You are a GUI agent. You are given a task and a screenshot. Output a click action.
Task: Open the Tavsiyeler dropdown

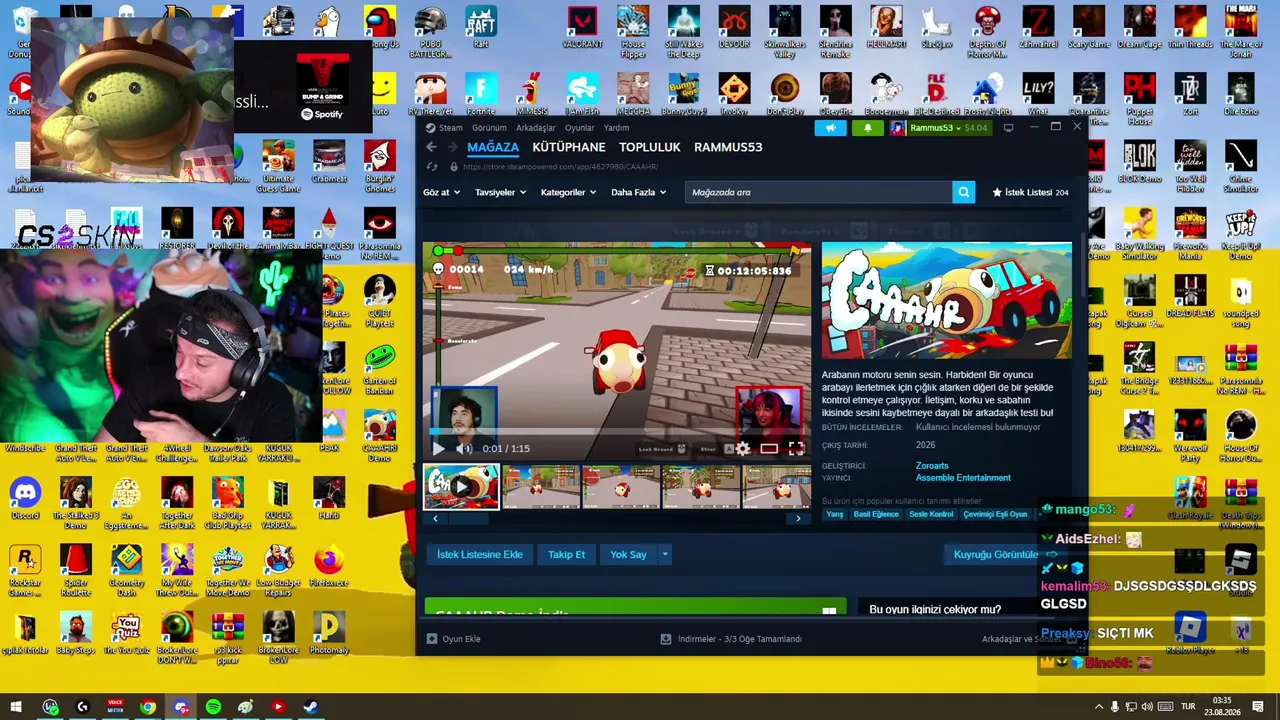(x=500, y=192)
